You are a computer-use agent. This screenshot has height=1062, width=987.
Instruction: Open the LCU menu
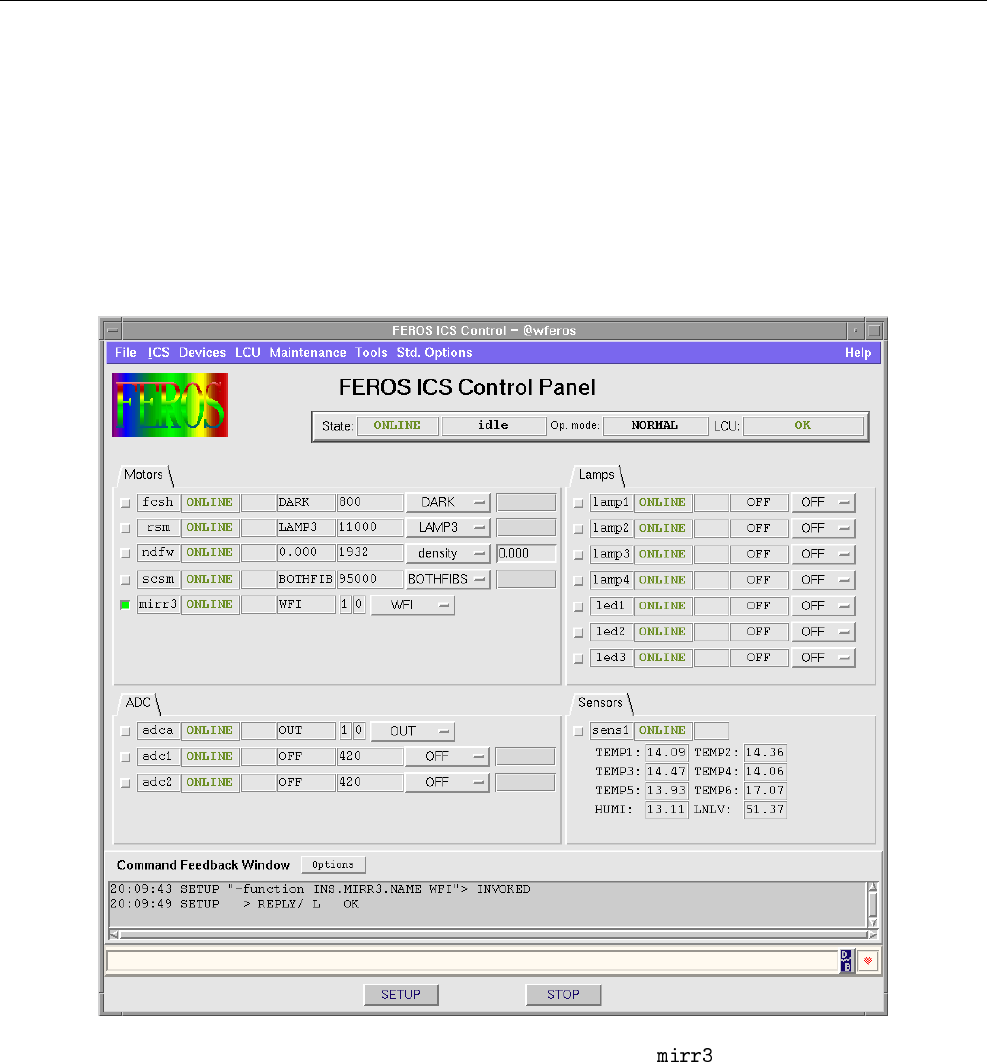[247, 352]
